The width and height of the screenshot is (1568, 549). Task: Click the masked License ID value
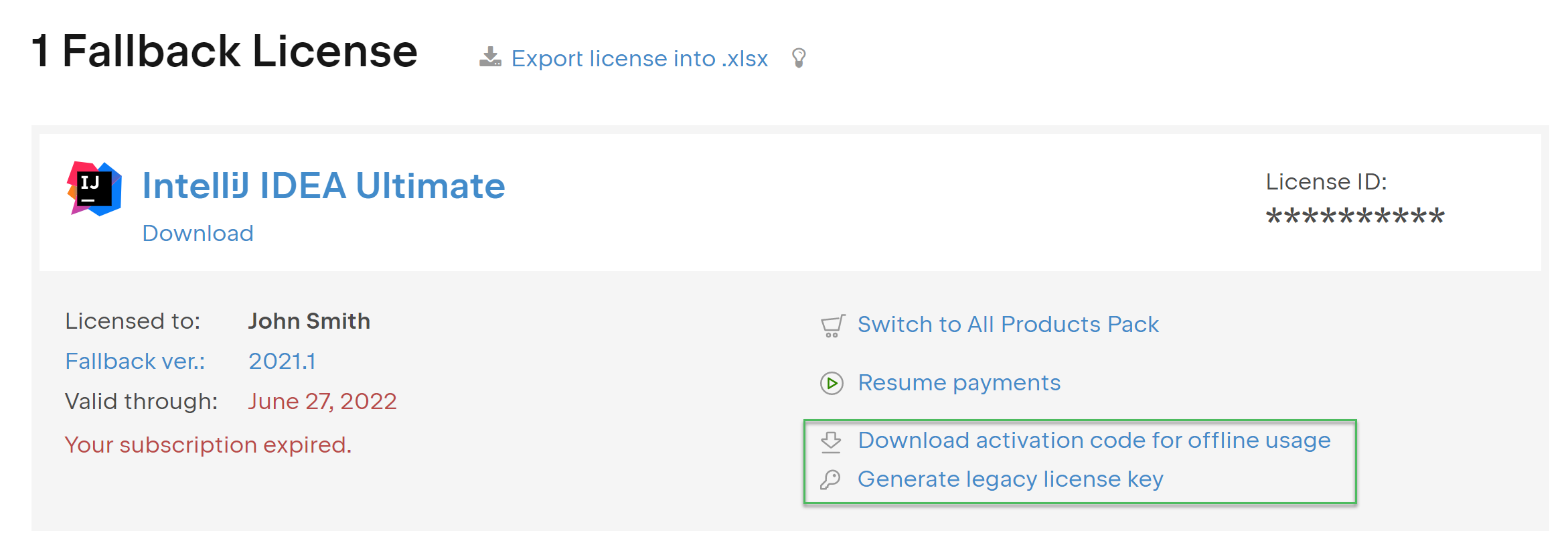coord(1355,217)
